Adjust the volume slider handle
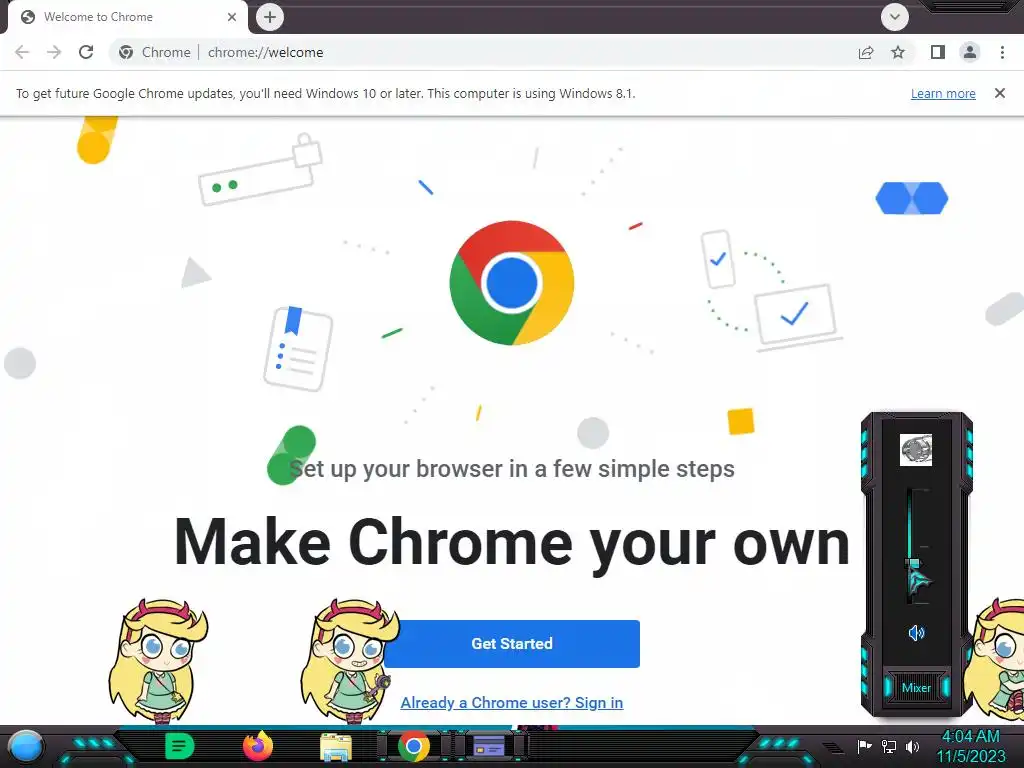The width and height of the screenshot is (1024, 768). point(914,563)
